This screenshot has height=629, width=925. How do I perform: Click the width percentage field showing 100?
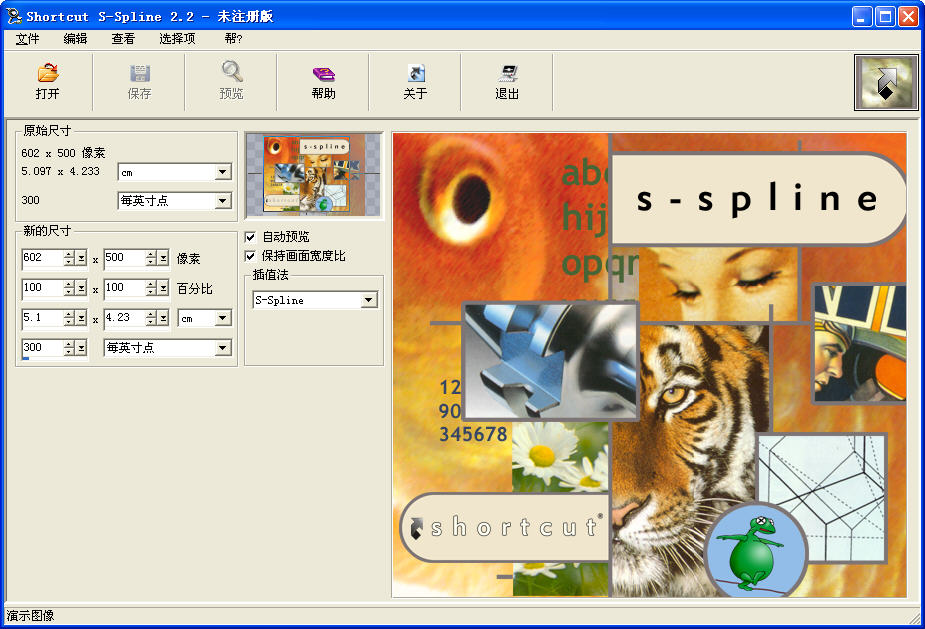pos(42,288)
